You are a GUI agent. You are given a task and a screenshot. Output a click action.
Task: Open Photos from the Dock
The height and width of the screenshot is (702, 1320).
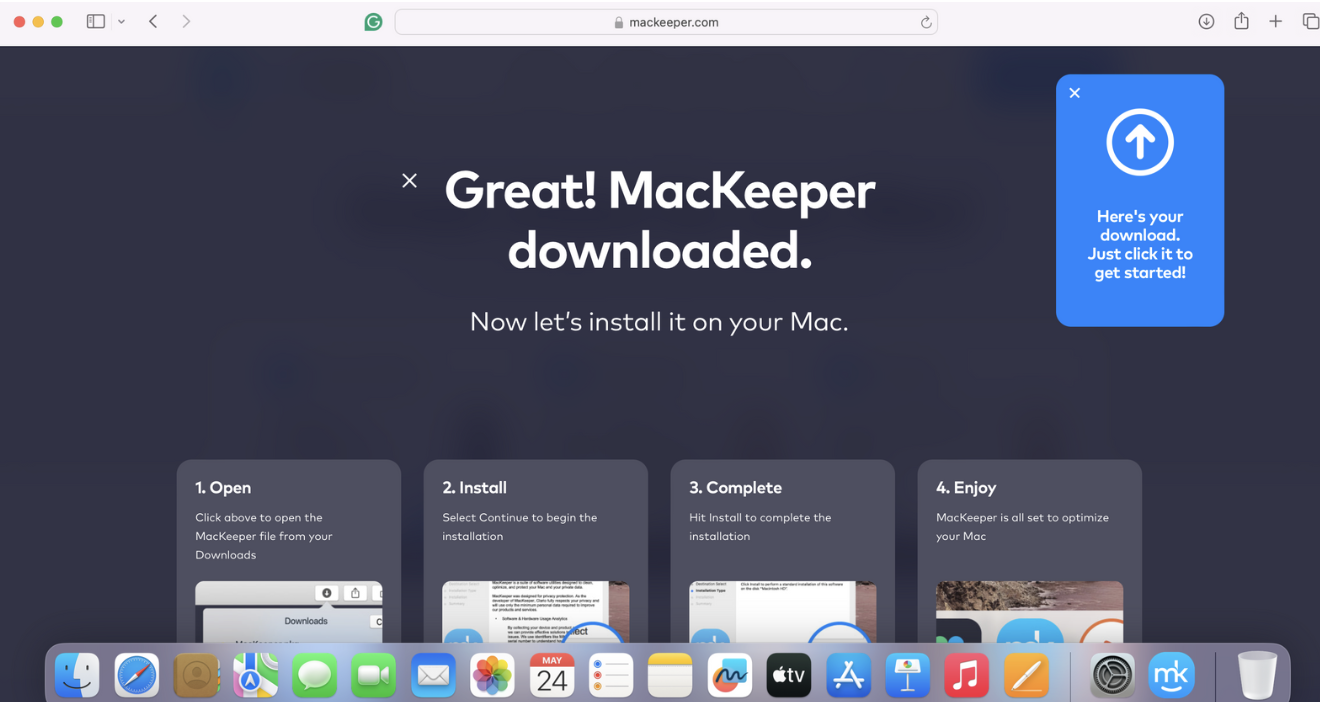point(492,675)
